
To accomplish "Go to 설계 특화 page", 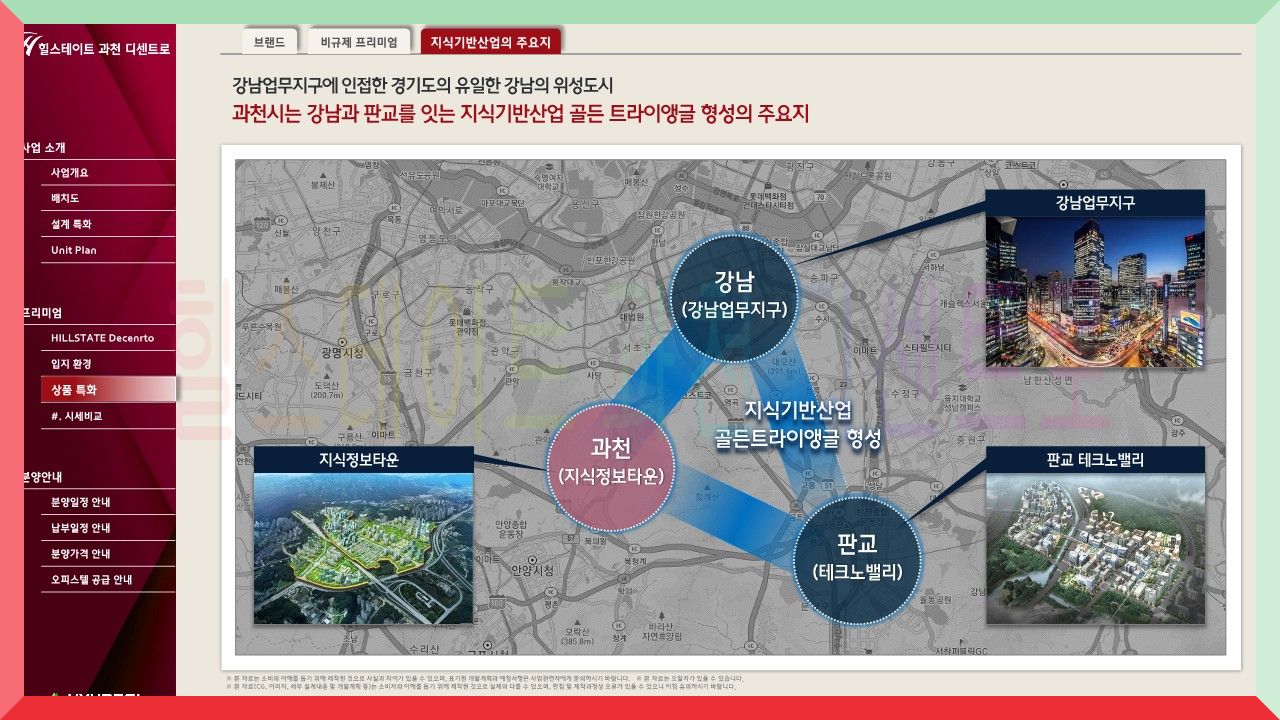I will [x=108, y=225].
